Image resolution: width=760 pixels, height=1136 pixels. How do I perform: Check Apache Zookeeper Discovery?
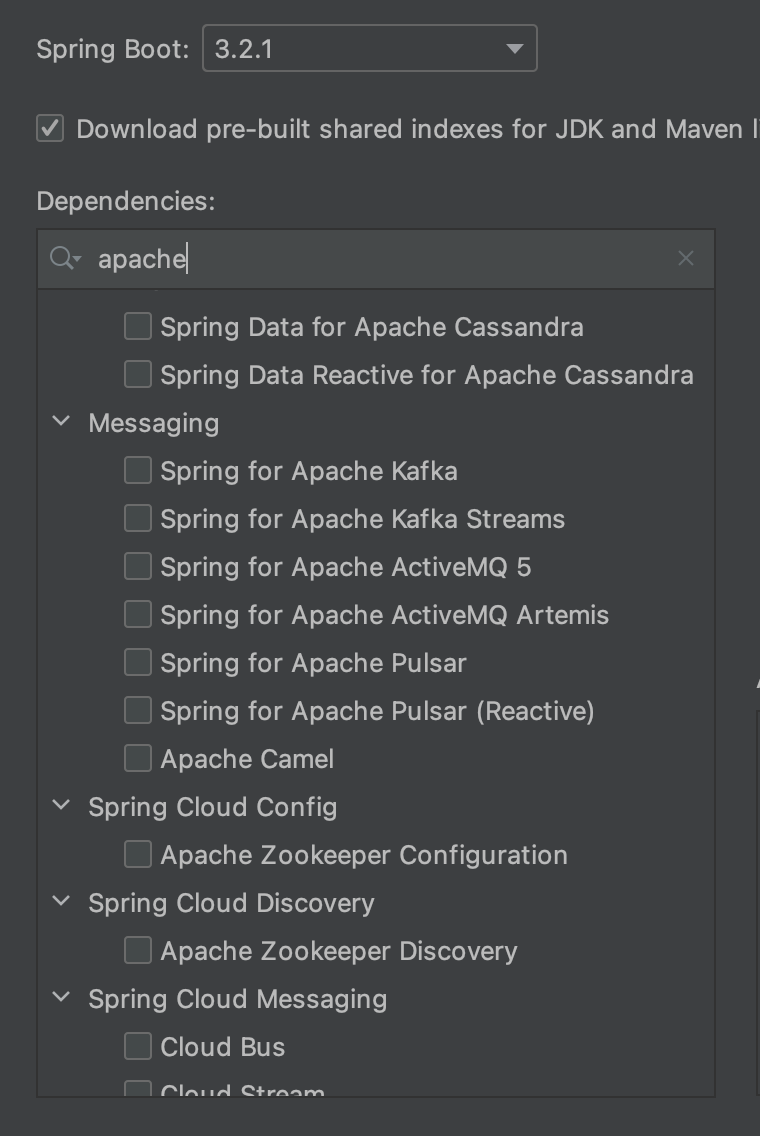[x=138, y=950]
